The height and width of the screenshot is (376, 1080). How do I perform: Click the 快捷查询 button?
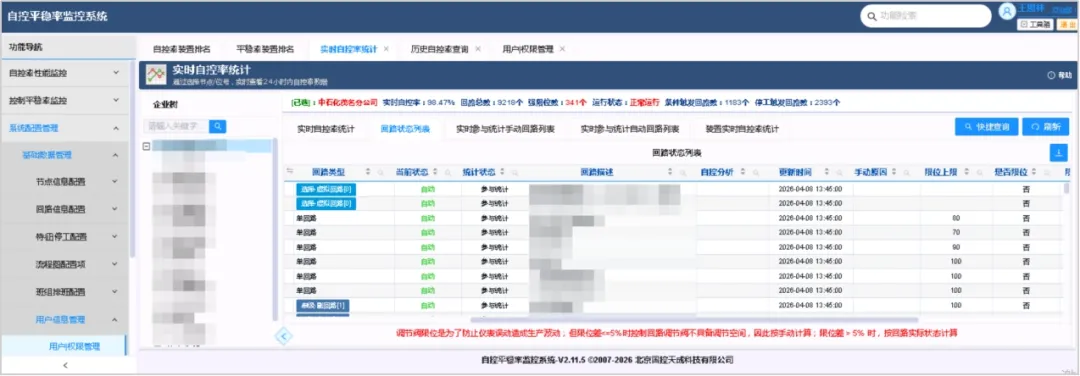987,127
